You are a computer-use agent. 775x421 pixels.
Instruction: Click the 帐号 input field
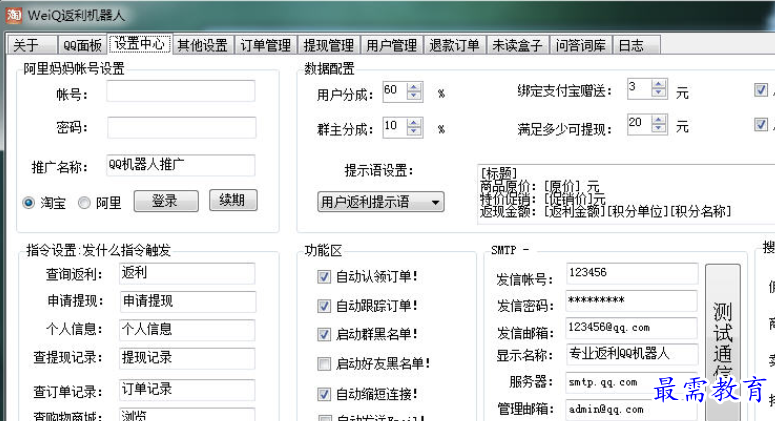(181, 91)
